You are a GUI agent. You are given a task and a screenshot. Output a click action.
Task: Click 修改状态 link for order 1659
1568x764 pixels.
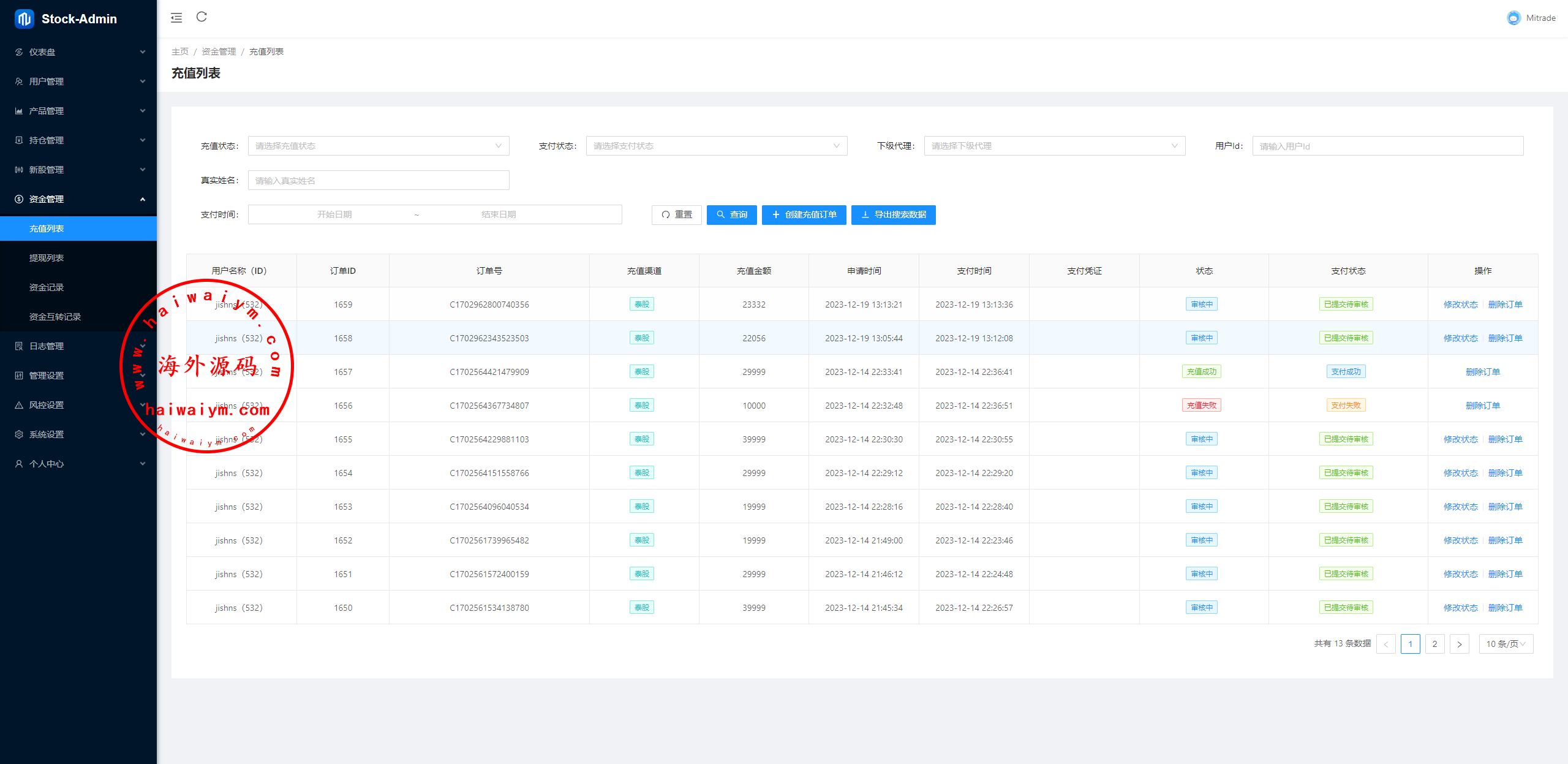coord(1460,304)
